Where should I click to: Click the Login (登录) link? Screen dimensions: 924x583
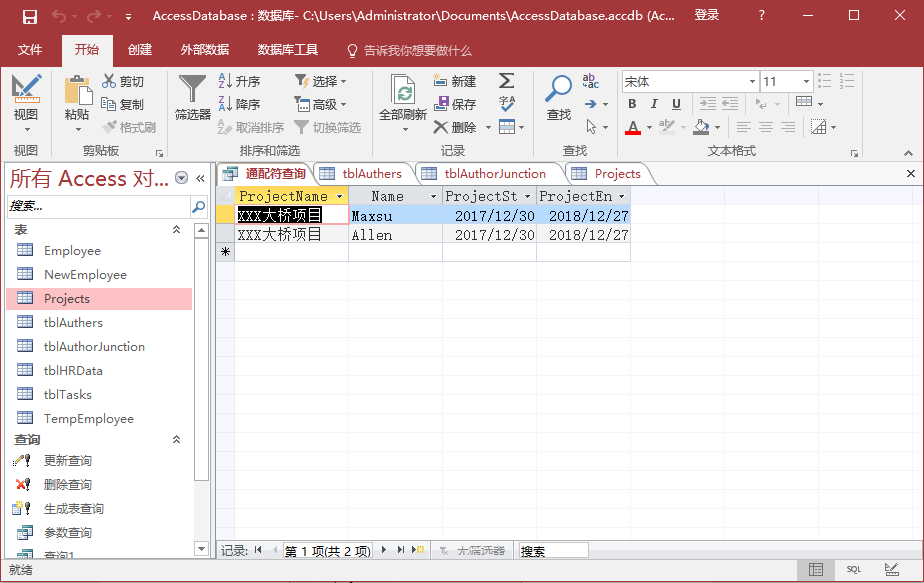tap(707, 15)
